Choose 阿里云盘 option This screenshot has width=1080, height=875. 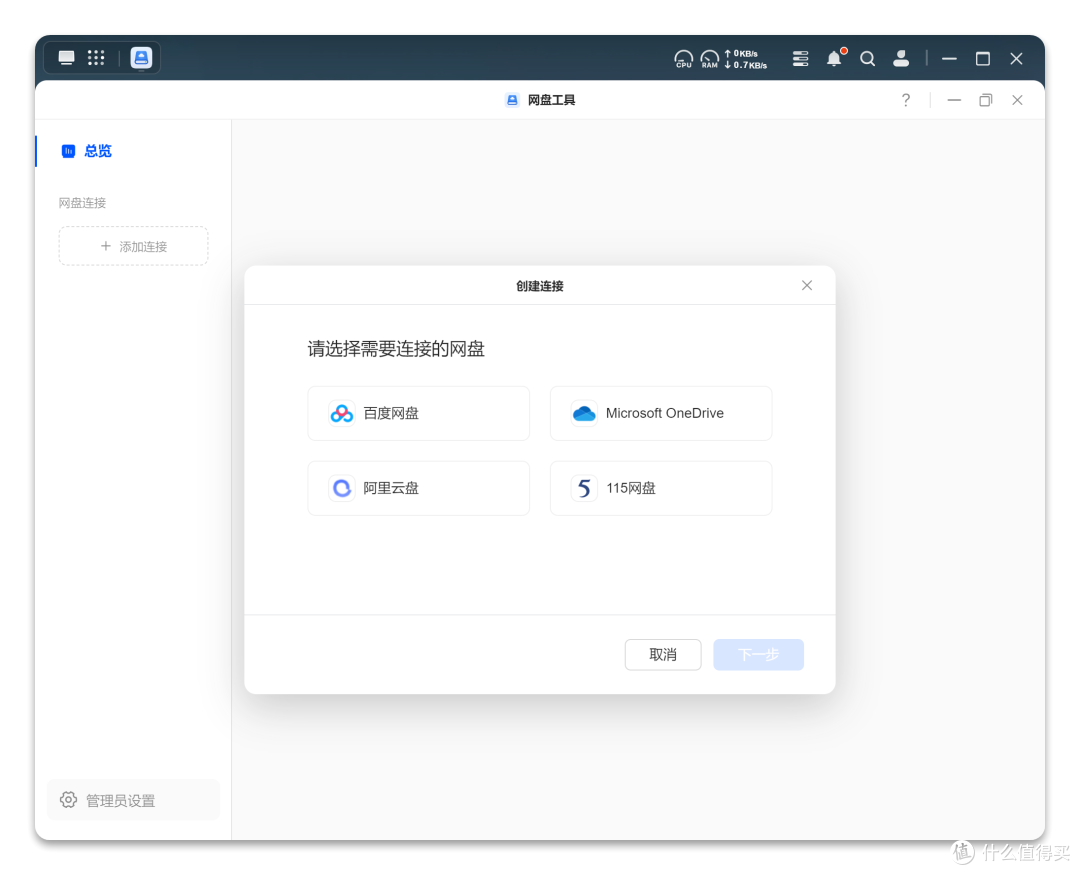click(419, 488)
